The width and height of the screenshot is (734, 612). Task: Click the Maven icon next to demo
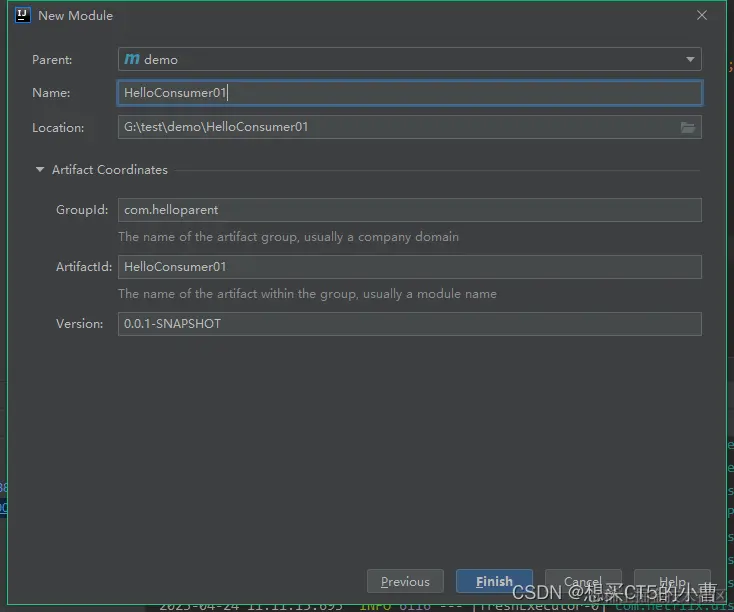pyautogui.click(x=132, y=59)
